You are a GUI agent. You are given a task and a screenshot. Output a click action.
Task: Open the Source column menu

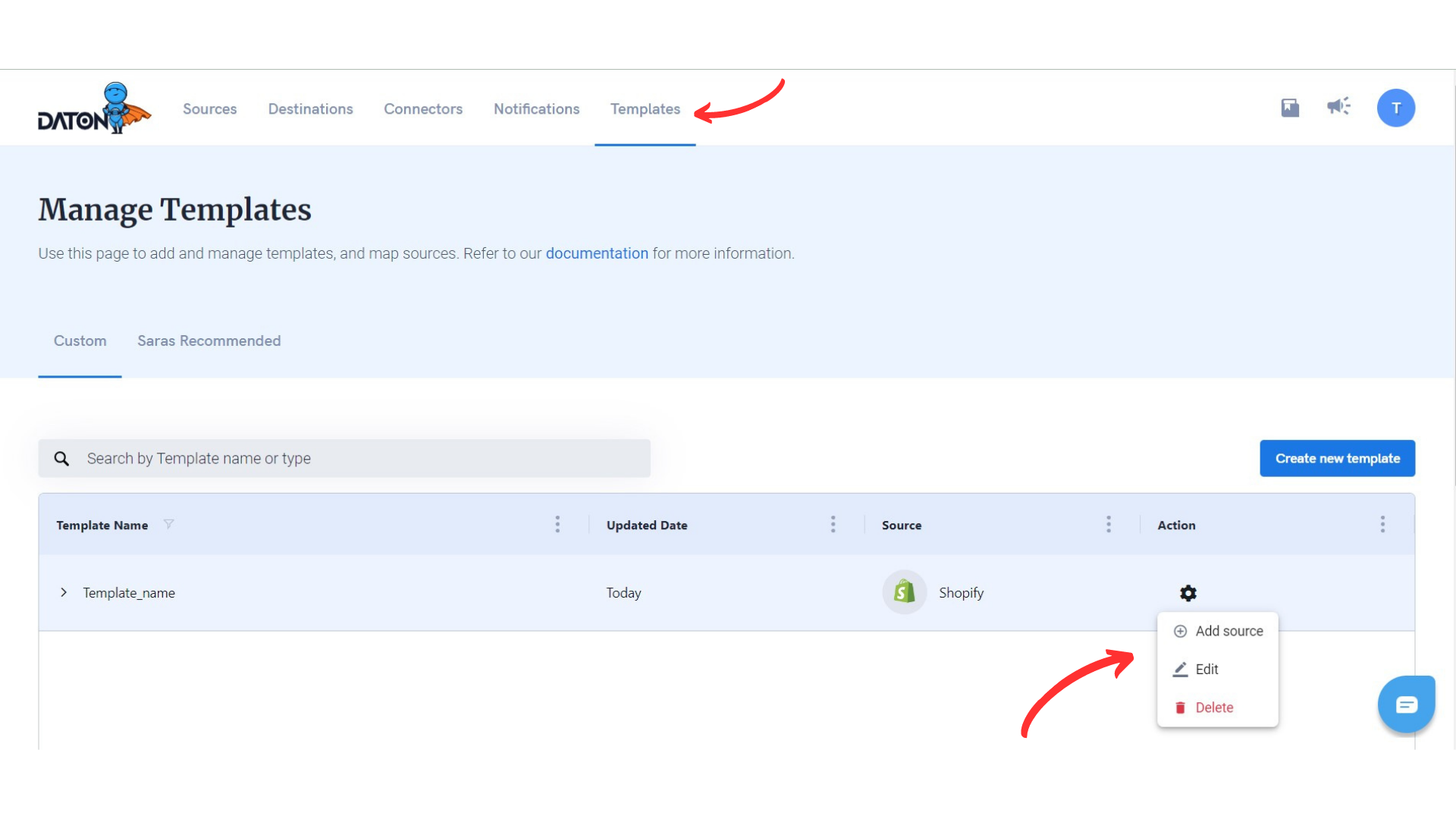1108,525
